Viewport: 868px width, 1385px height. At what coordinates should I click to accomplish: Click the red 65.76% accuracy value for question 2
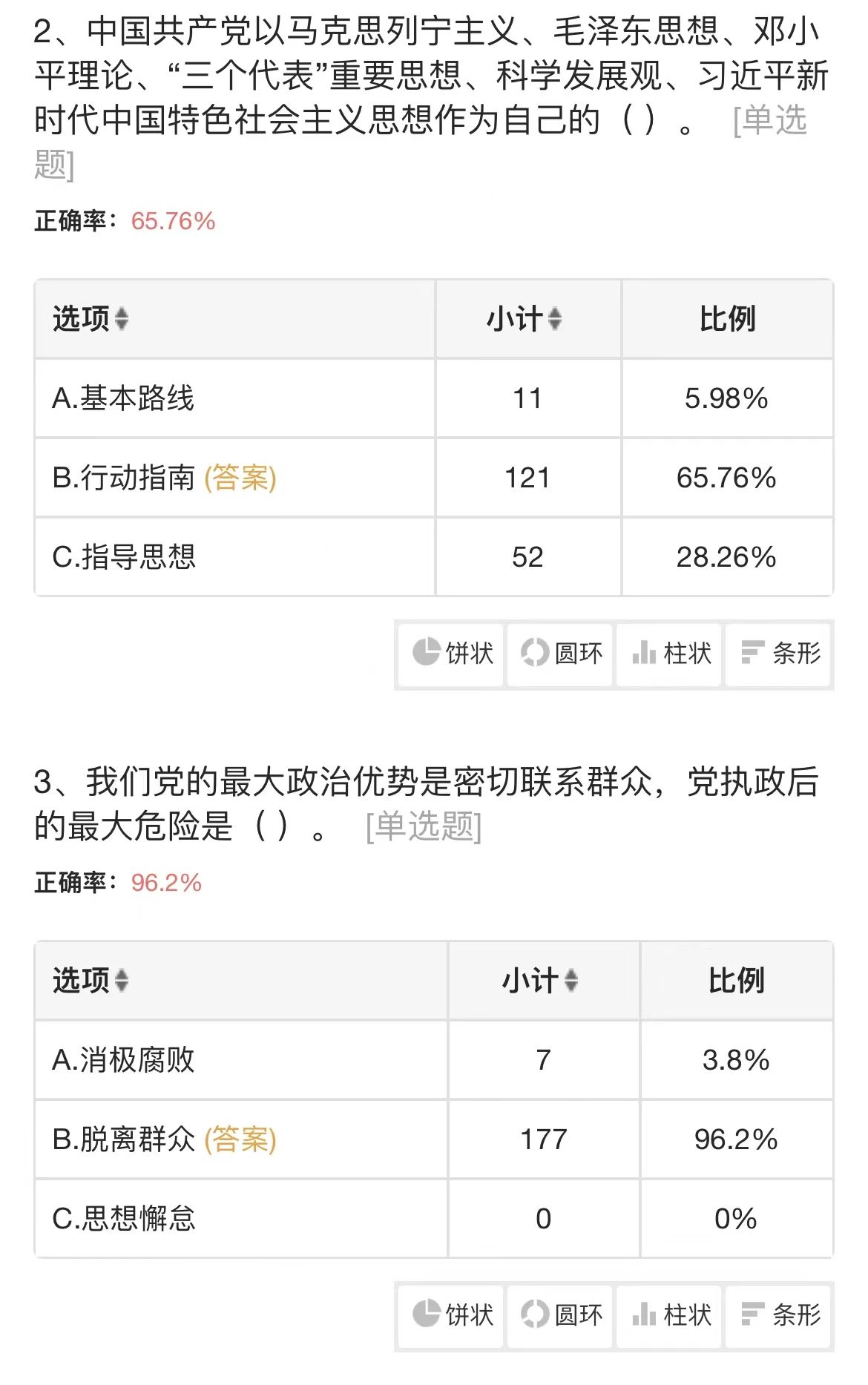pyautogui.click(x=172, y=221)
